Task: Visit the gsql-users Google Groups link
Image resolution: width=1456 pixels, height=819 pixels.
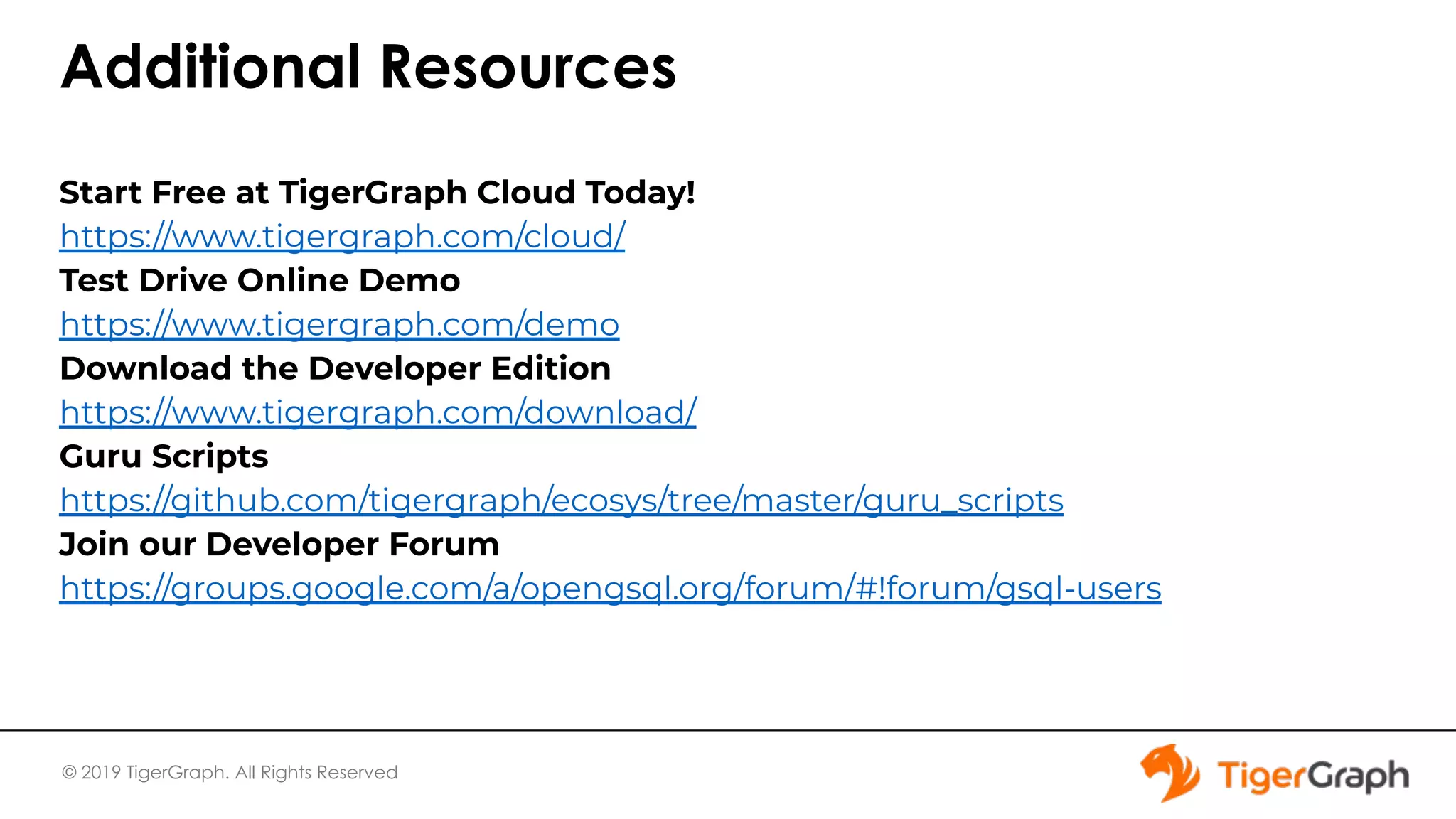Action: (610, 589)
